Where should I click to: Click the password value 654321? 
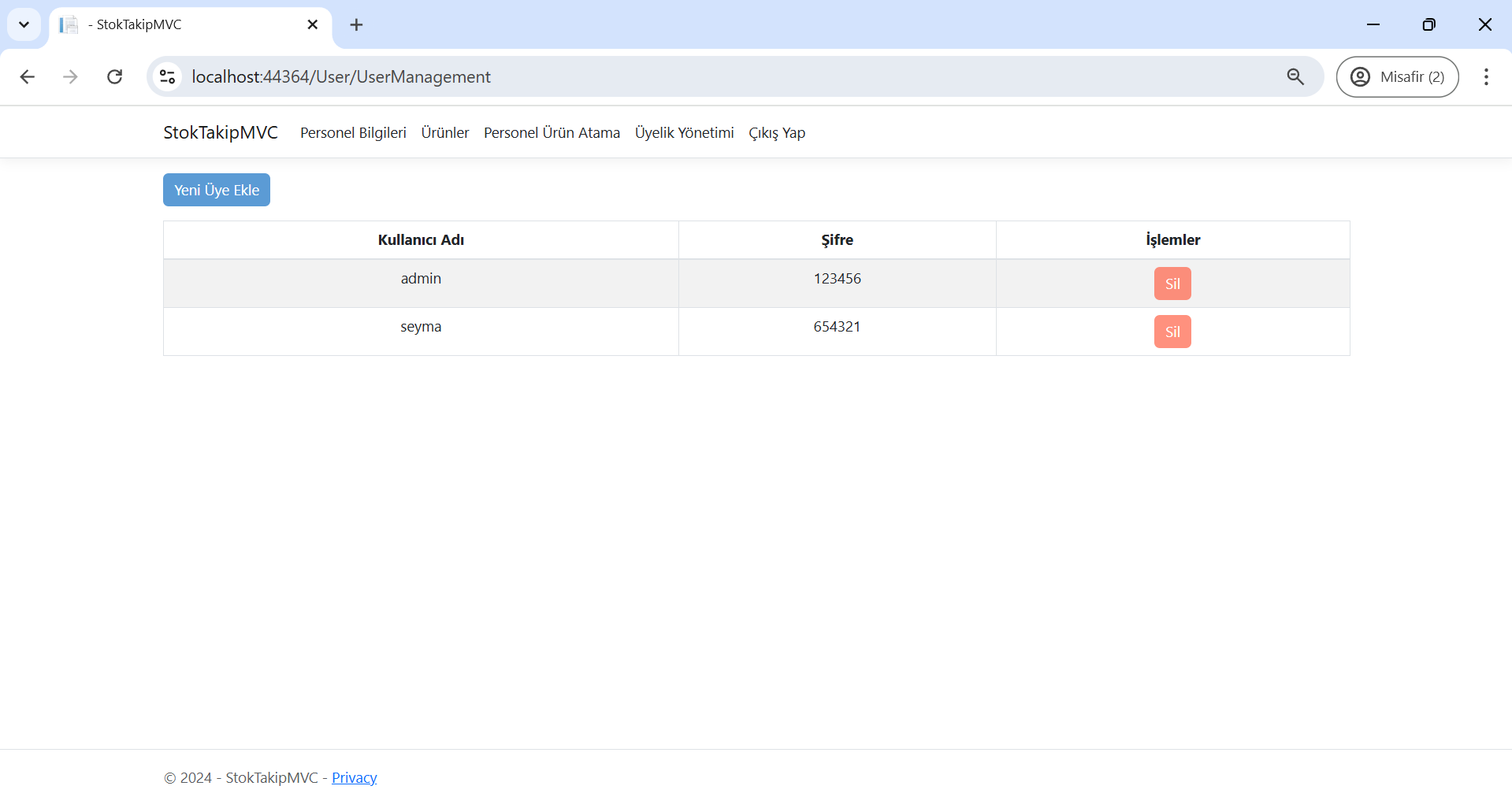(838, 327)
